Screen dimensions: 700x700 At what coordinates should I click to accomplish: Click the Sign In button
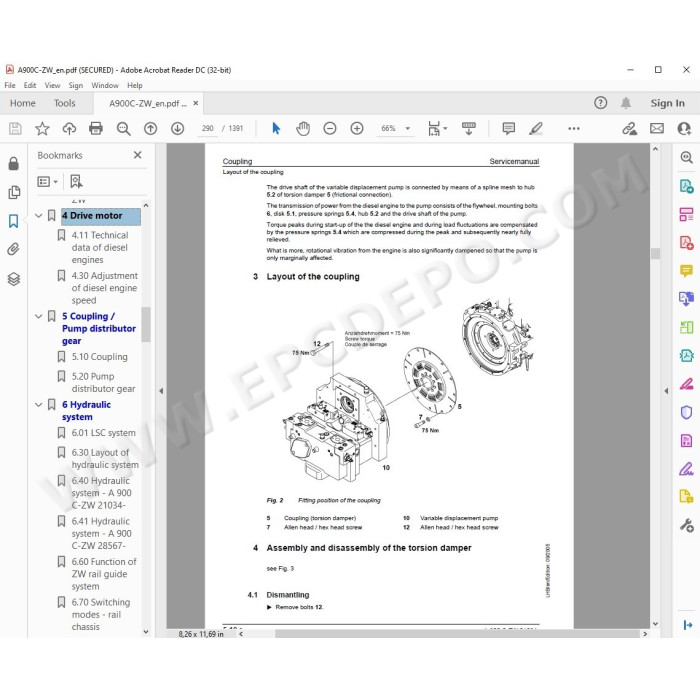pos(667,103)
